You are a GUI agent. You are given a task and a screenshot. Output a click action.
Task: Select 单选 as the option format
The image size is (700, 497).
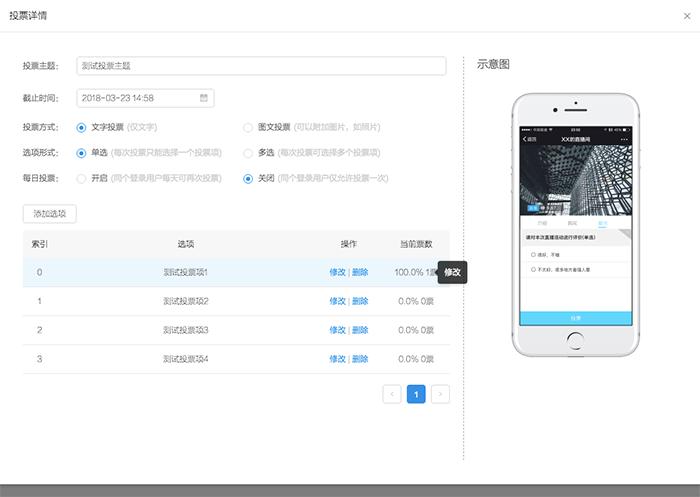point(81,153)
